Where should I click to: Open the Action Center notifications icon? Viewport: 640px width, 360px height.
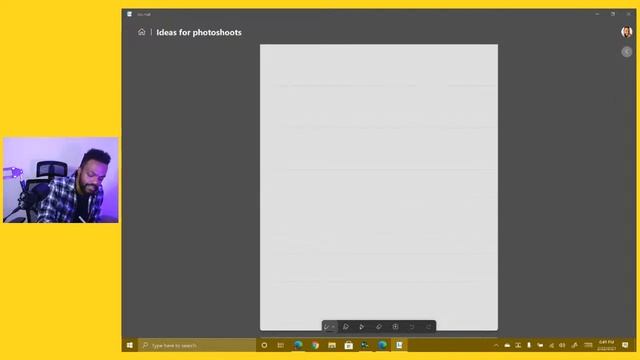[625, 345]
